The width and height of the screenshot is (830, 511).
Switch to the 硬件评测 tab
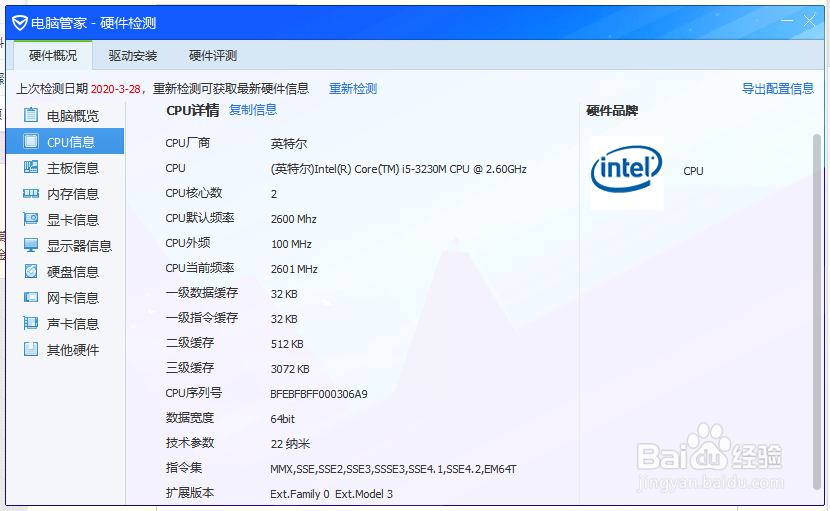[x=213, y=56]
